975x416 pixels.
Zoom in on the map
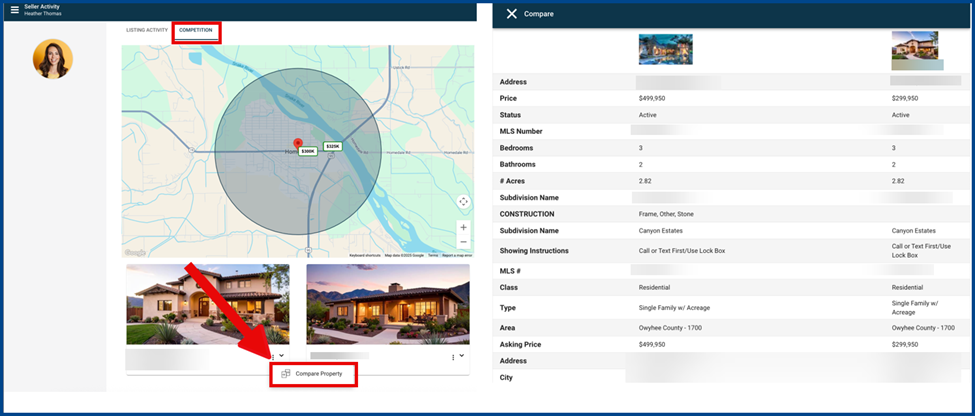[463, 228]
